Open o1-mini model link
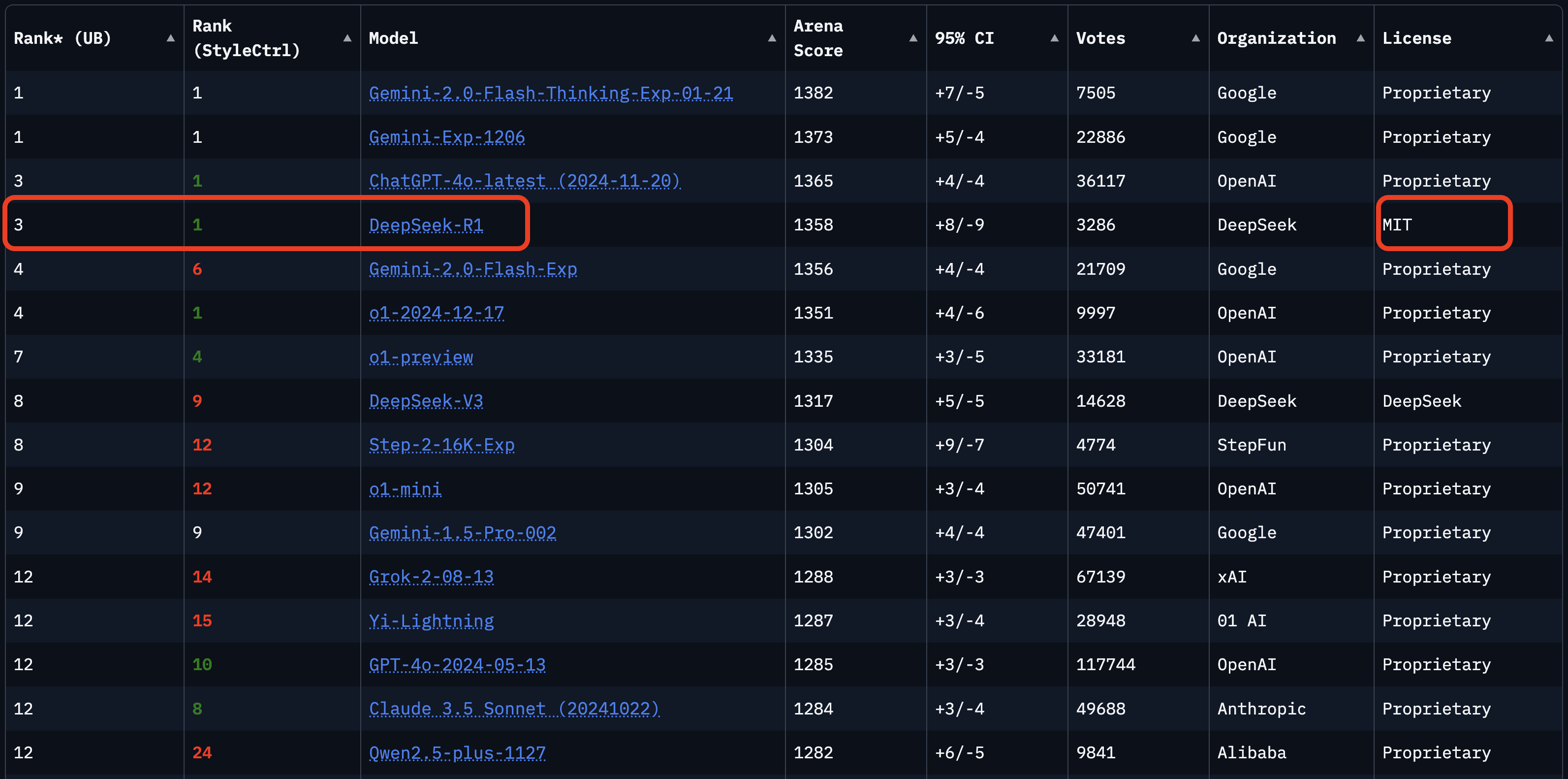 tap(406, 489)
